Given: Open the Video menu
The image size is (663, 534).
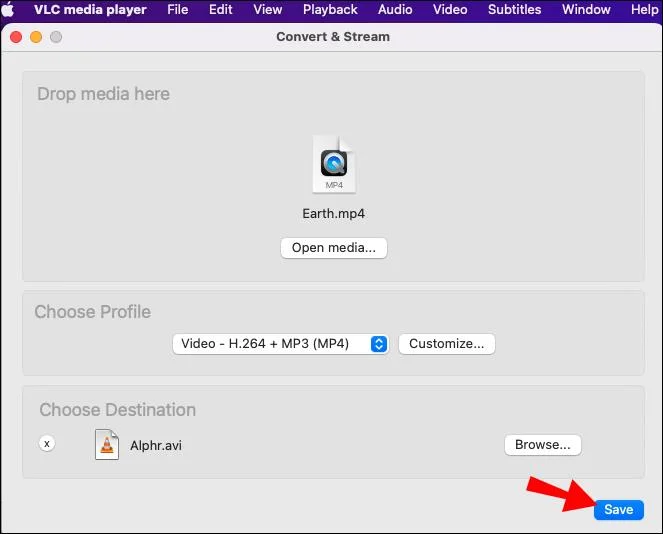Looking at the screenshot, I should pos(450,9).
